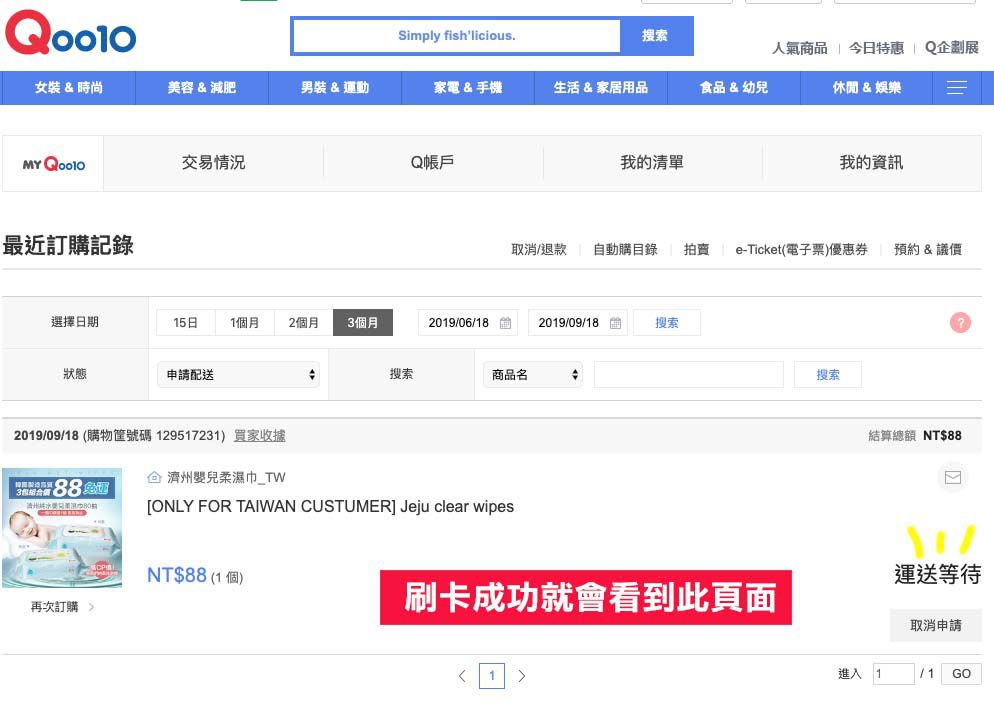The width and height of the screenshot is (994, 703).
Task: Open the end date calendar icon
Action: [x=615, y=323]
